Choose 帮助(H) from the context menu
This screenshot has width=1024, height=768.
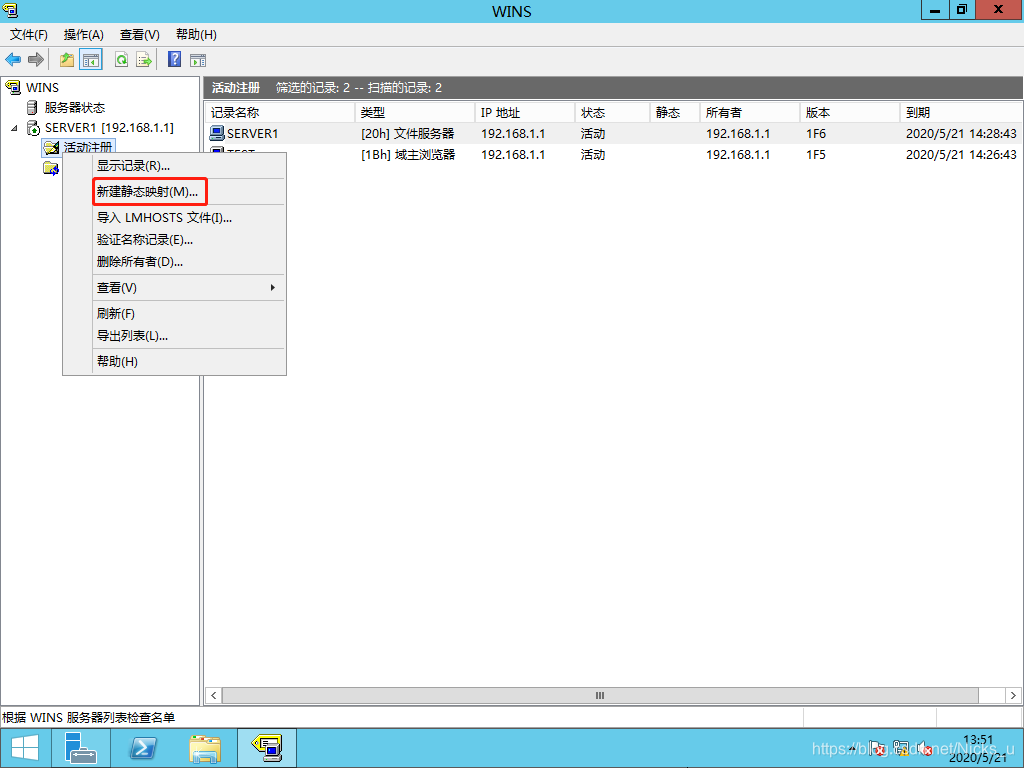(x=188, y=361)
